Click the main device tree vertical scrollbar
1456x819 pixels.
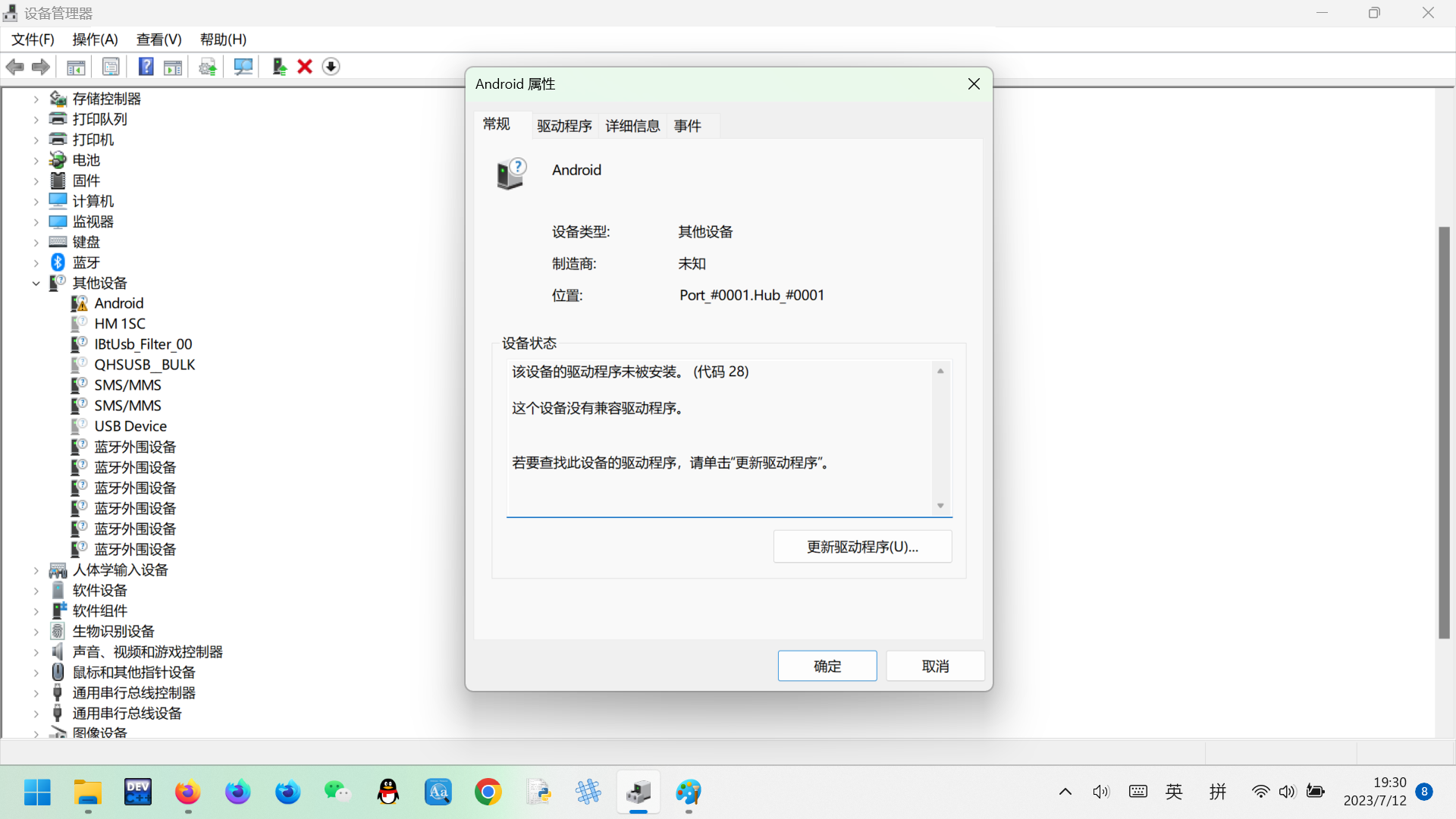click(x=1444, y=432)
